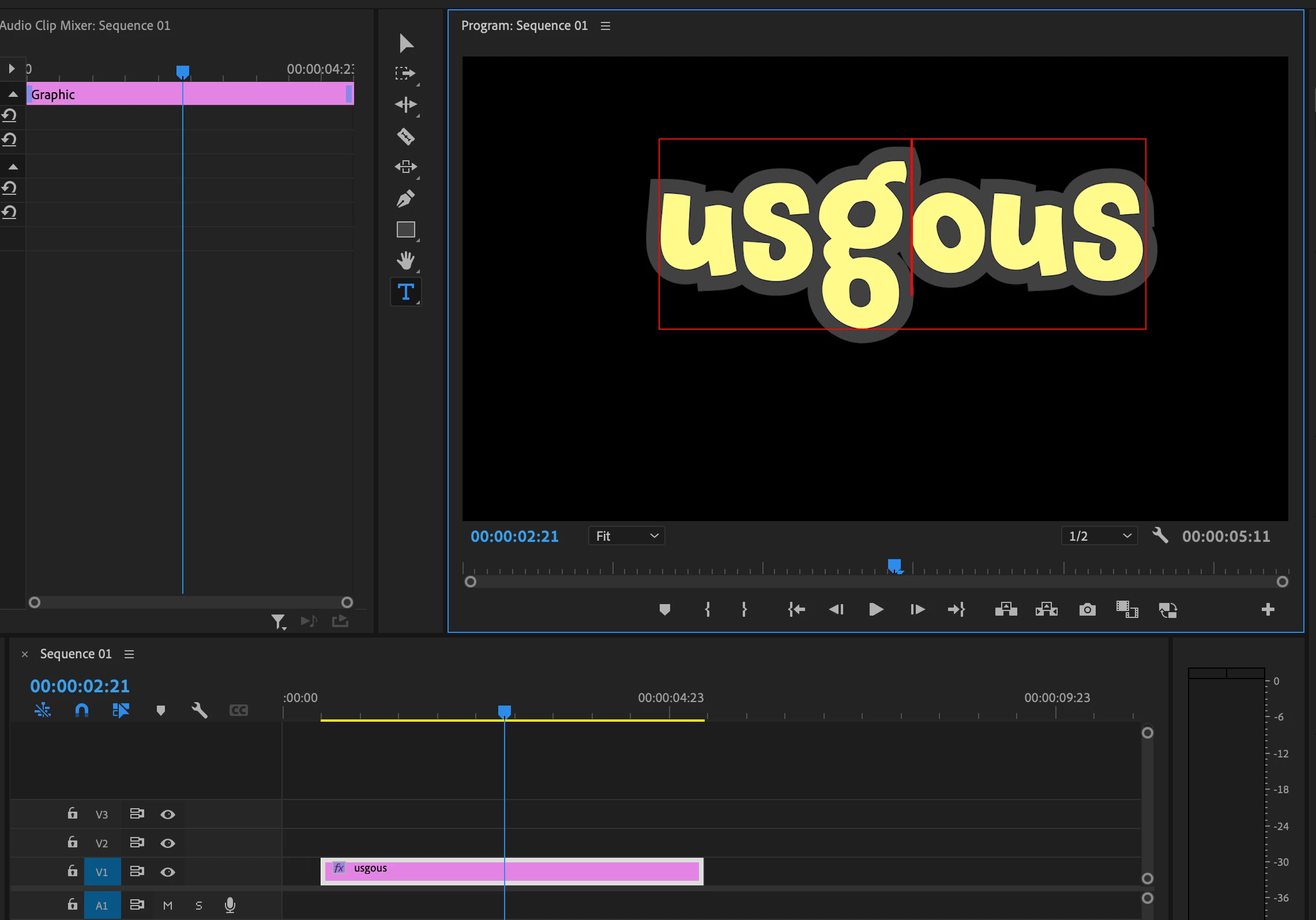Select the Pen tool
This screenshot has height=920, width=1316.
(x=405, y=199)
